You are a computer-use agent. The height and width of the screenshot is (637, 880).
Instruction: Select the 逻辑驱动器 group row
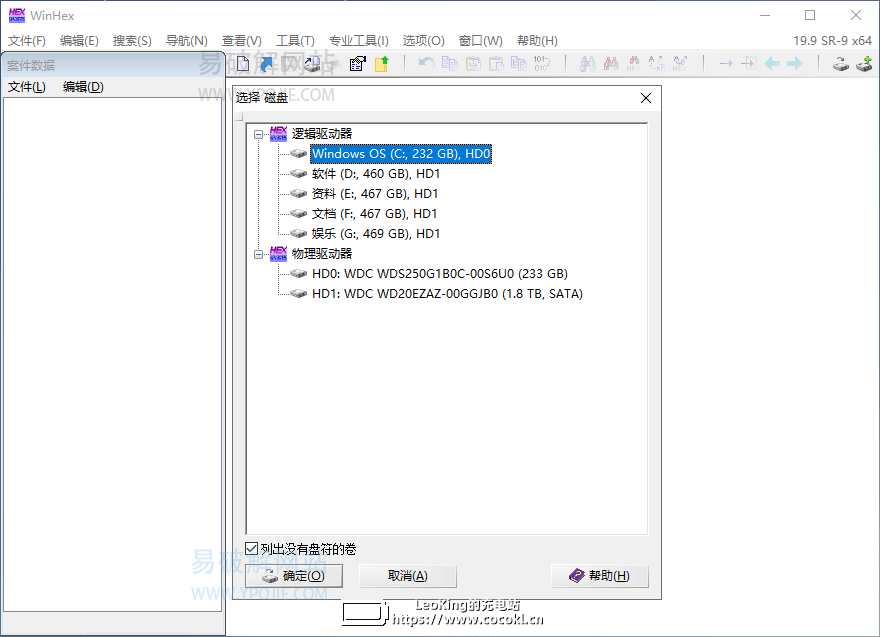pyautogui.click(x=322, y=134)
